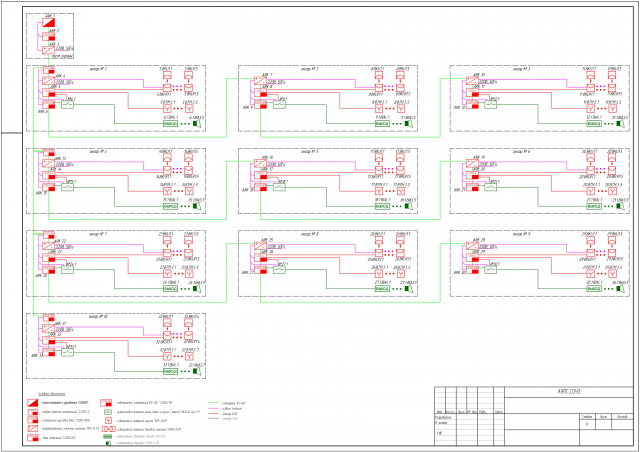The width and height of the screenshot is (640, 452).
Task: Select the floor 6 green switch relay symbol
Action: coord(491,187)
